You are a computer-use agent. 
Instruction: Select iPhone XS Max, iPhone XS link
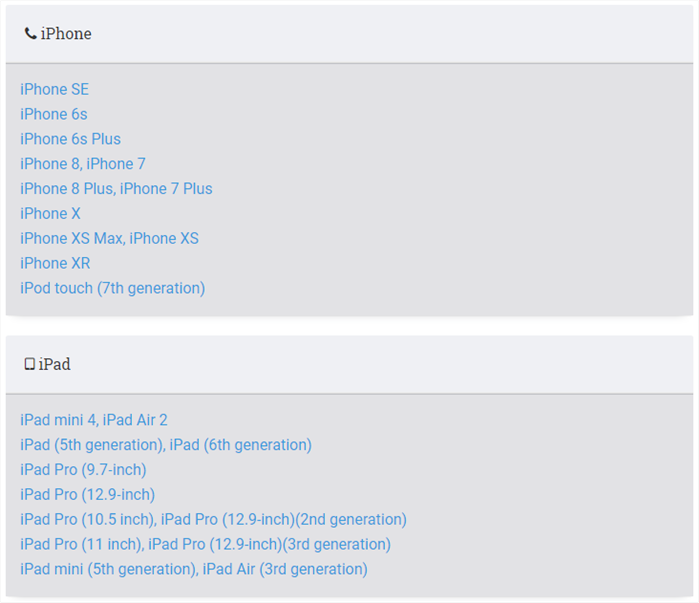click(x=109, y=239)
